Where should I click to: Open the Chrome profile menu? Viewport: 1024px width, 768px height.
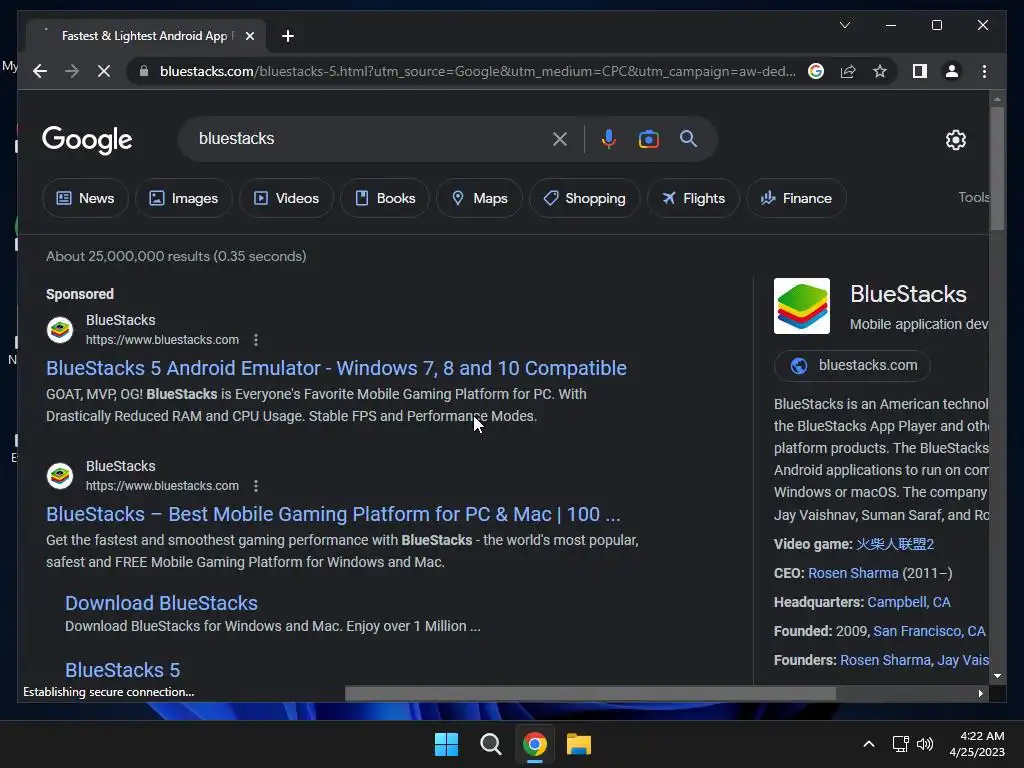tap(952, 71)
